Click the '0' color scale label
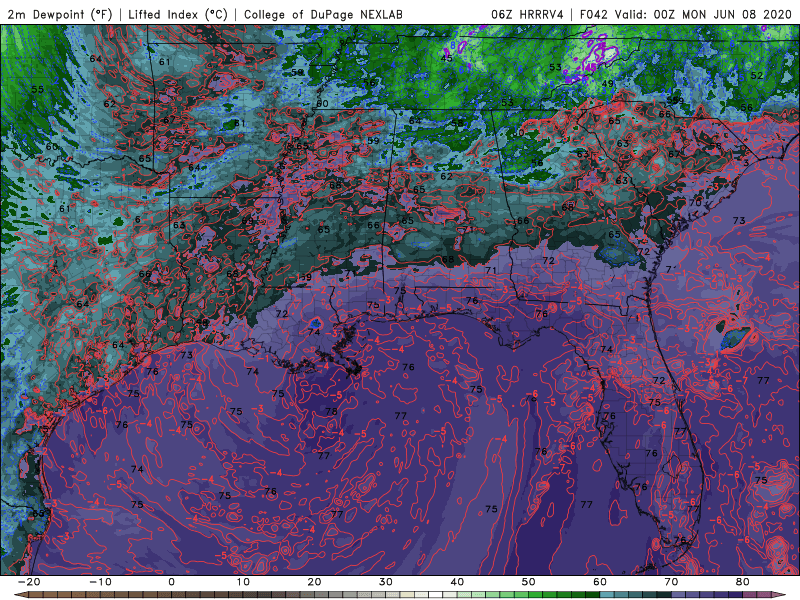800x600 pixels. [x=171, y=582]
